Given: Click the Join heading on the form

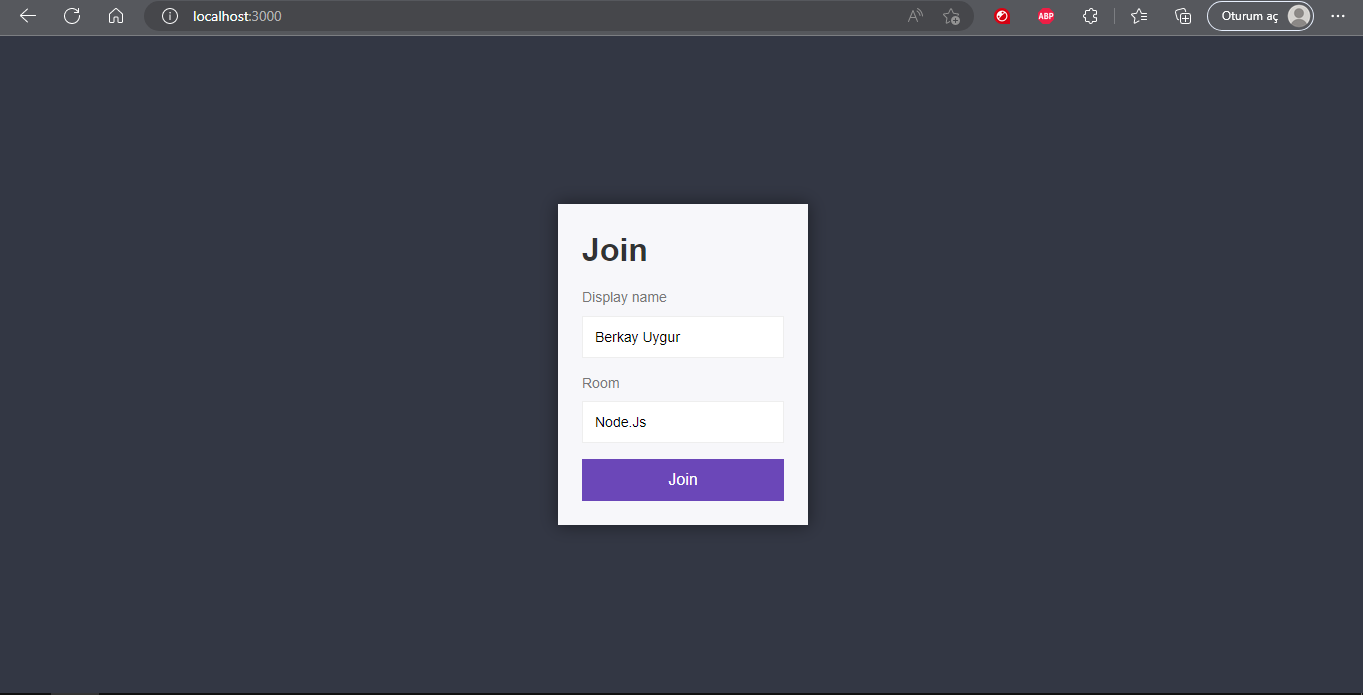Looking at the screenshot, I should point(614,250).
